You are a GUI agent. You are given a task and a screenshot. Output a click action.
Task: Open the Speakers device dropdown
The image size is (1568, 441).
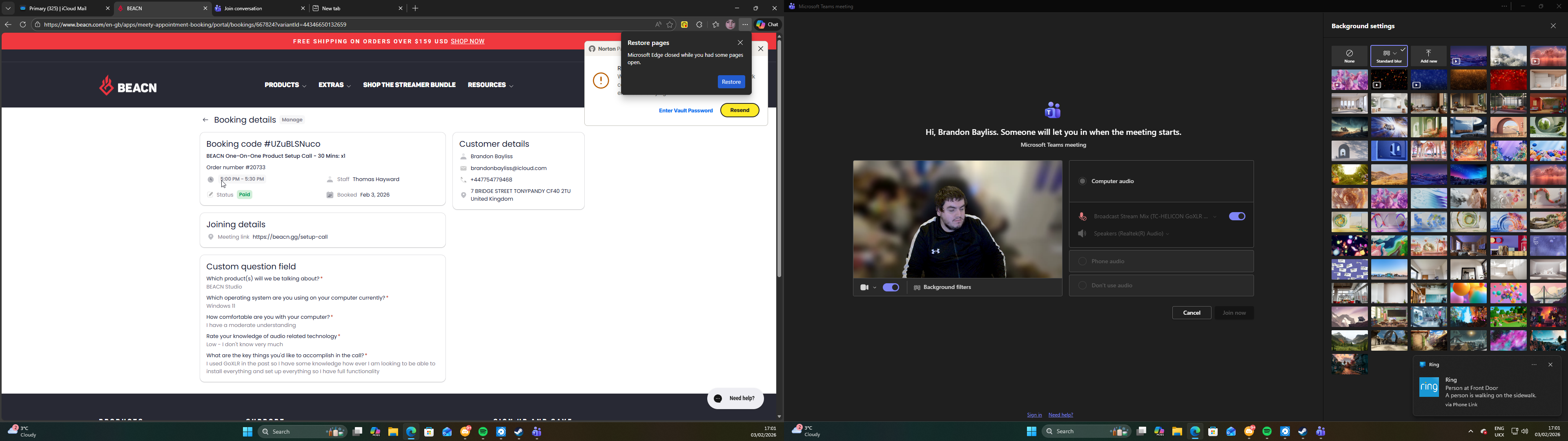tap(1167, 235)
